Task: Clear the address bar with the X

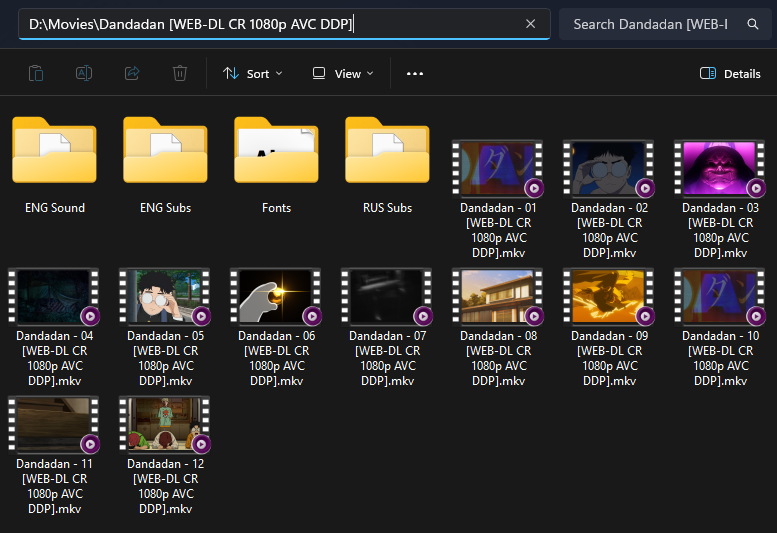Action: point(530,24)
